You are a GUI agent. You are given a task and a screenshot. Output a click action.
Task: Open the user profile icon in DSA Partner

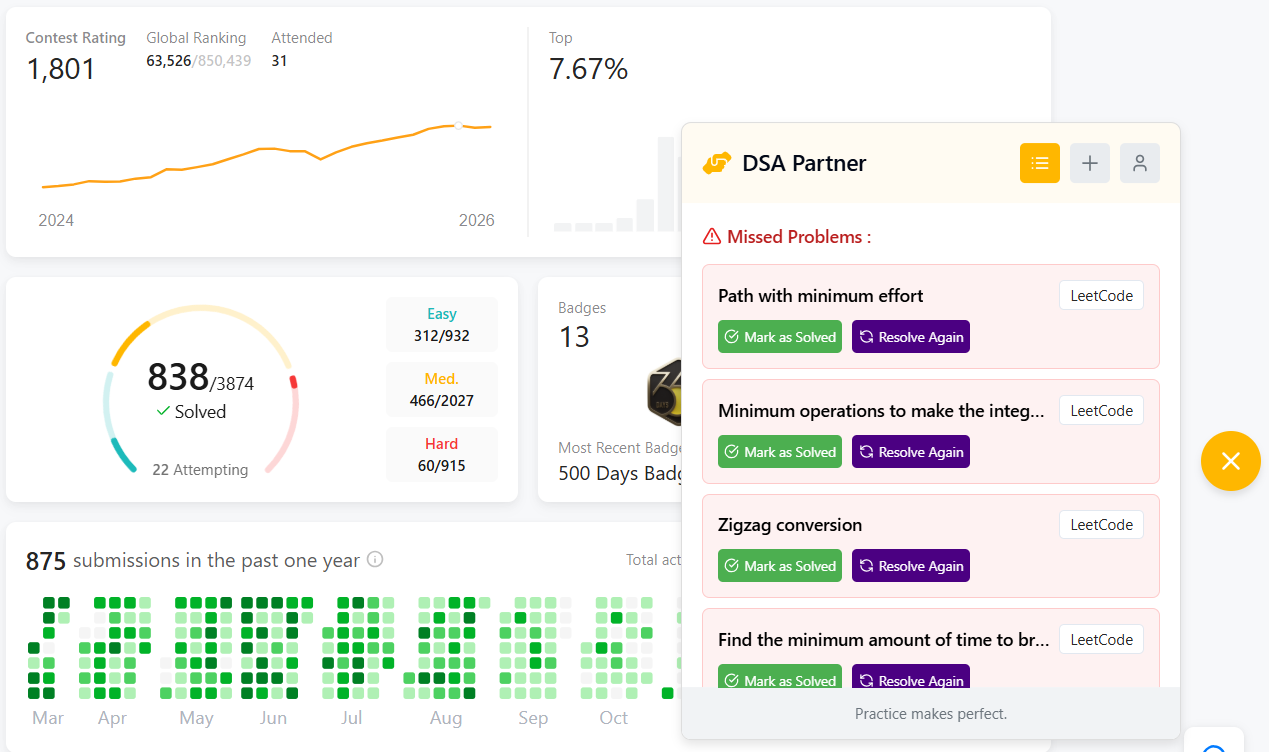tap(1140, 163)
